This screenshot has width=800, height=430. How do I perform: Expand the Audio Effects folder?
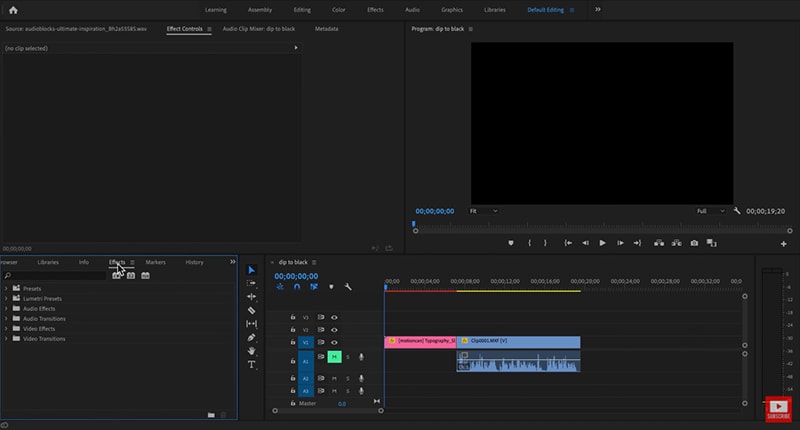pyautogui.click(x=6, y=308)
